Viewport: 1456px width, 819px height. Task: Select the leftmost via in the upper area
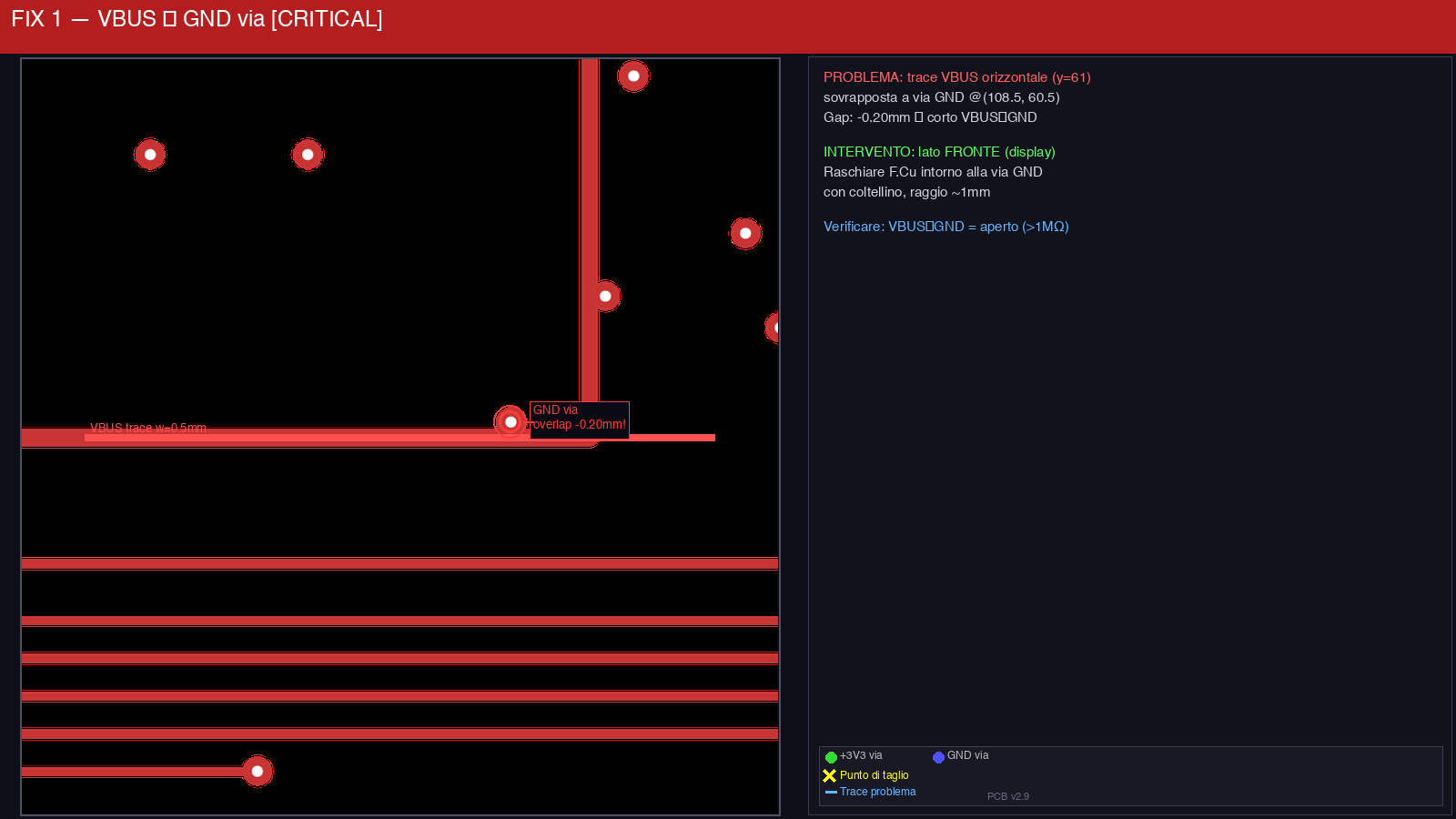point(150,155)
